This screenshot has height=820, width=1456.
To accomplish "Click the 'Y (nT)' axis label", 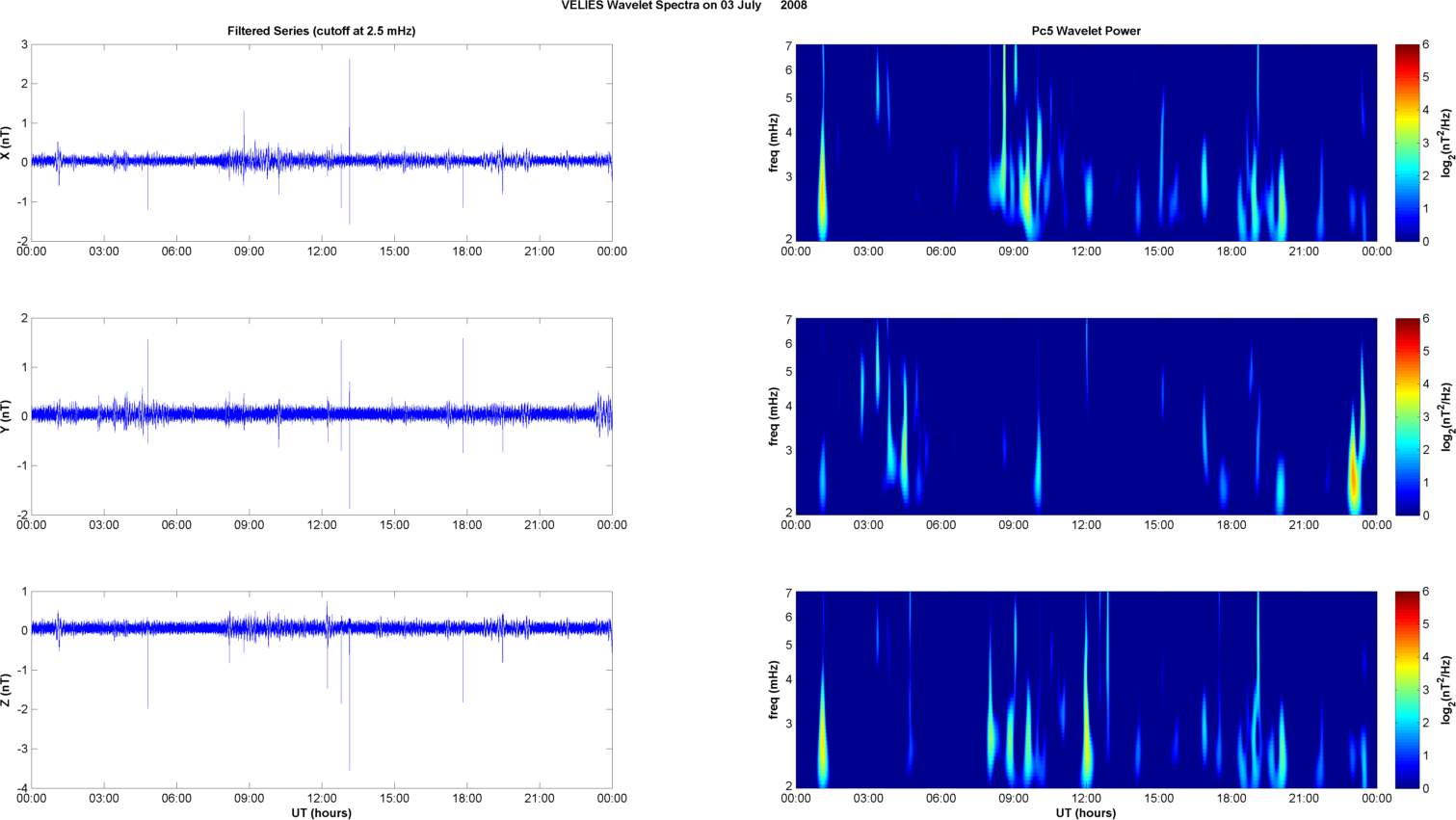I will [6, 416].
